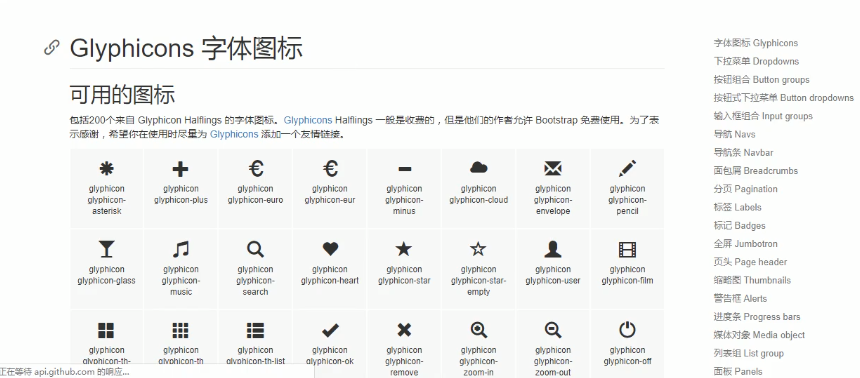Go to 输入框组合 Input groups
Image resolution: width=860 pixels, height=378 pixels.
[763, 116]
